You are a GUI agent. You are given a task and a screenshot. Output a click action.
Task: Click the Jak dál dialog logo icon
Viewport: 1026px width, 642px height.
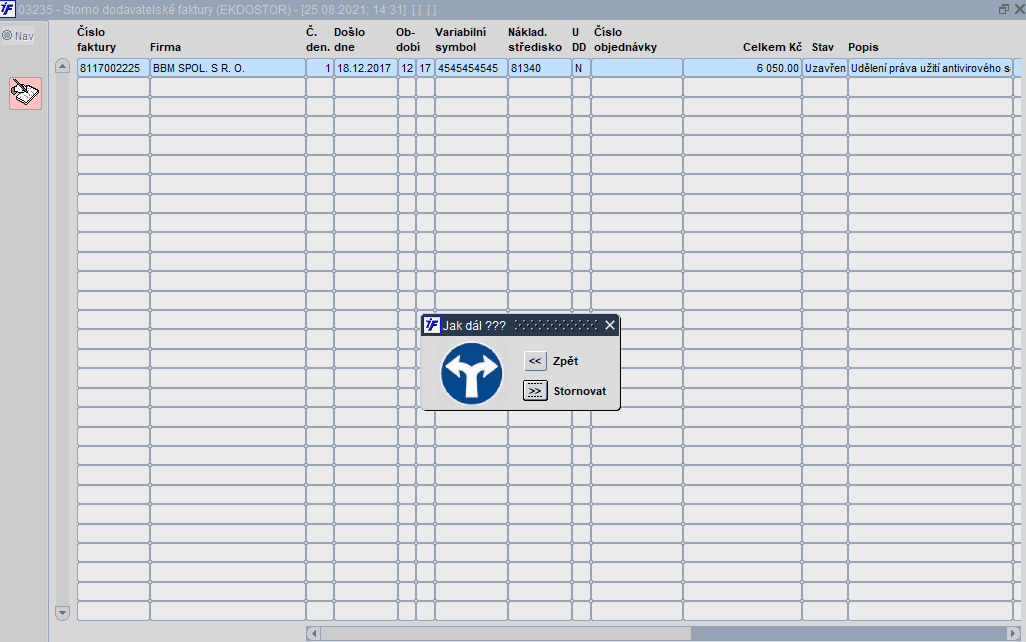432,325
